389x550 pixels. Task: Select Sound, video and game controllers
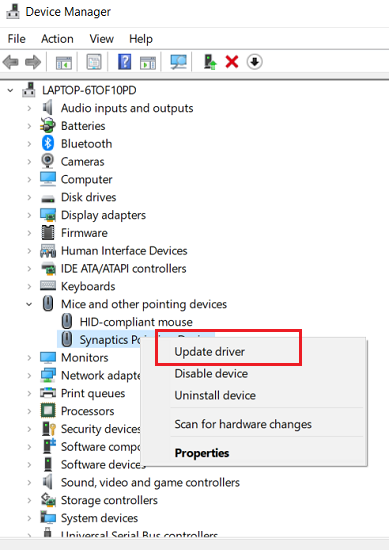point(150,482)
